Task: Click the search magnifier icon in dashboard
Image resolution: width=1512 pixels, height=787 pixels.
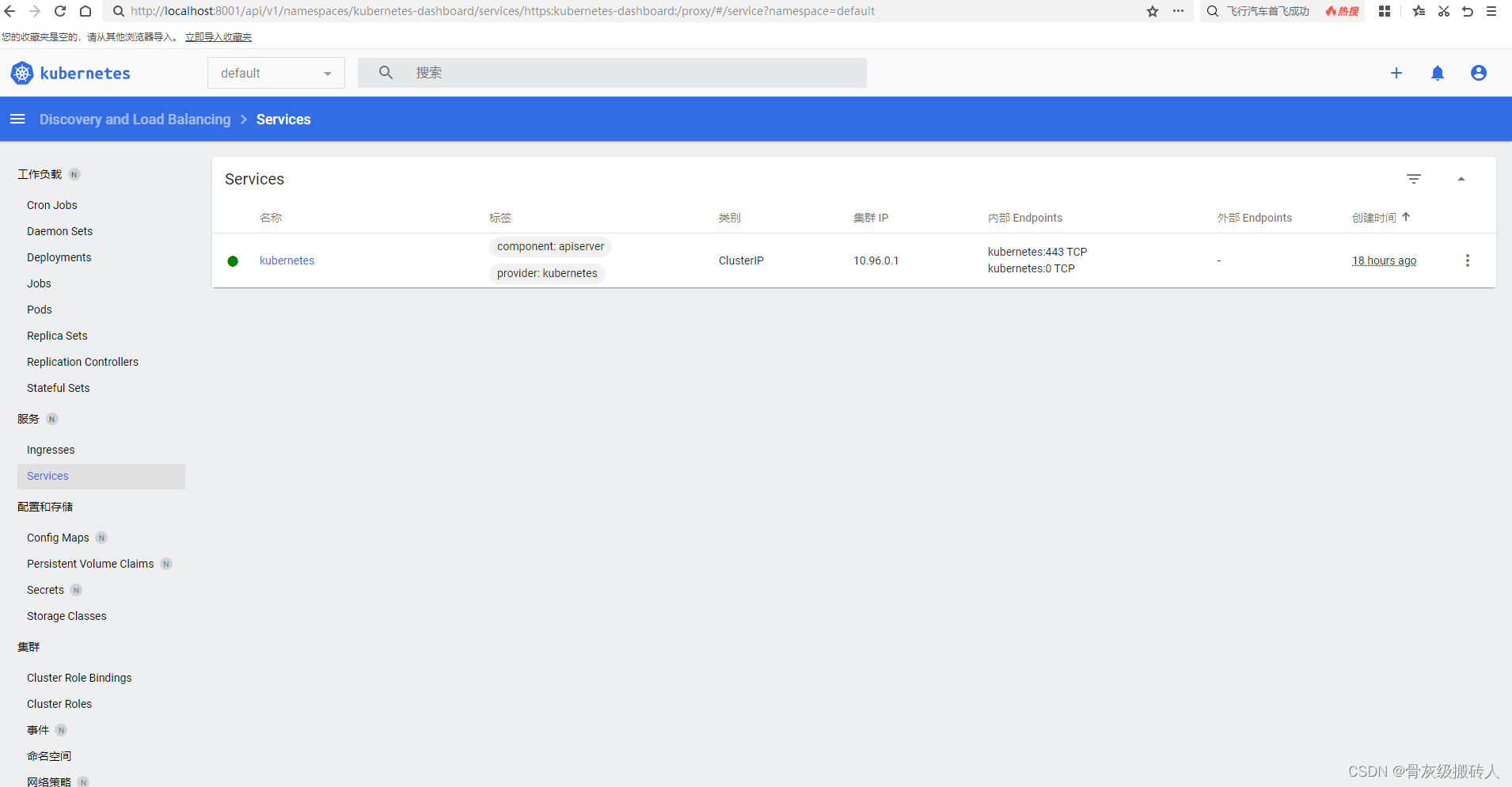Action: click(386, 73)
